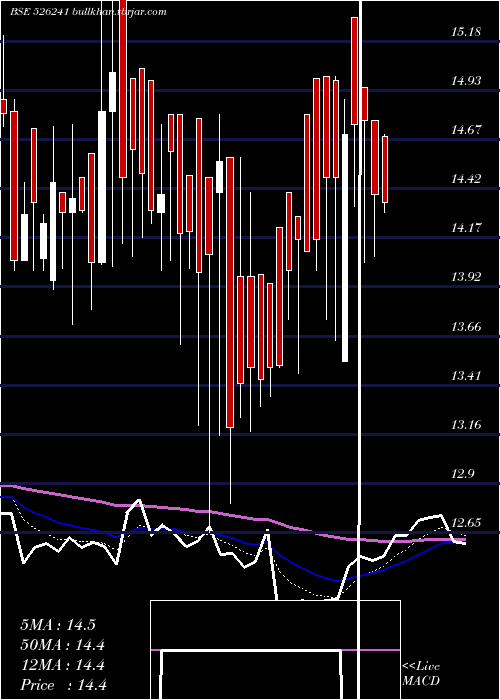Image resolution: width=500 pixels, height=700 pixels.
Task: Click the 13.66 price axis label
Action: point(466,327)
